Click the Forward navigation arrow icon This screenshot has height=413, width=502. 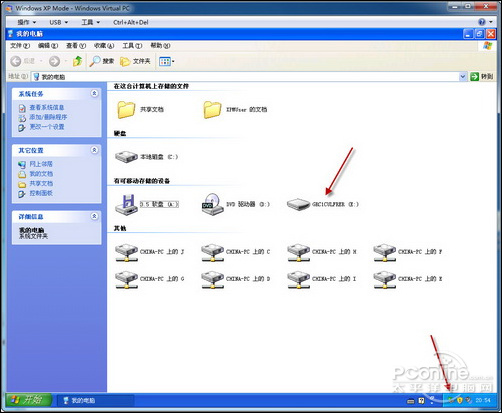(x=54, y=61)
